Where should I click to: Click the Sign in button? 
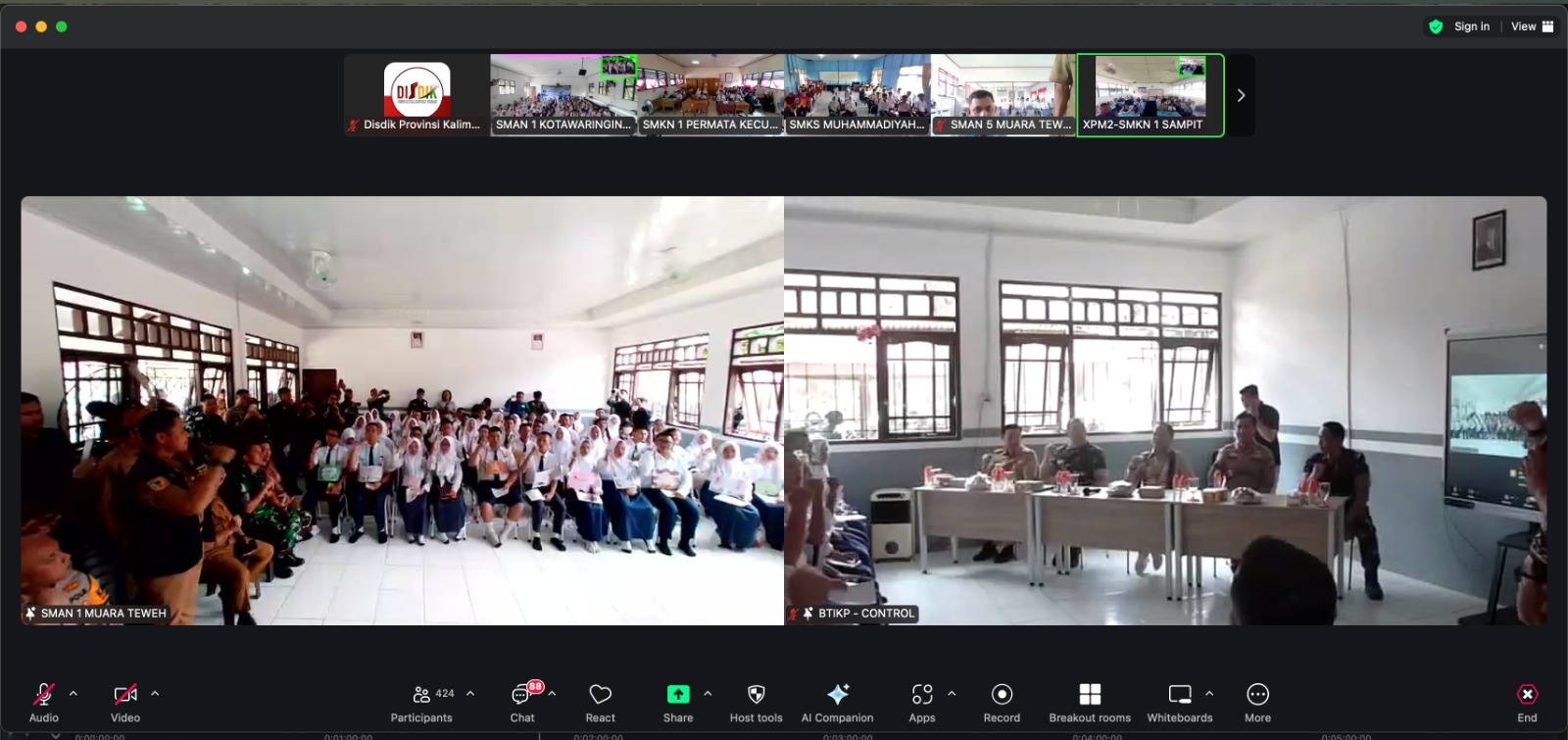[x=1471, y=26]
